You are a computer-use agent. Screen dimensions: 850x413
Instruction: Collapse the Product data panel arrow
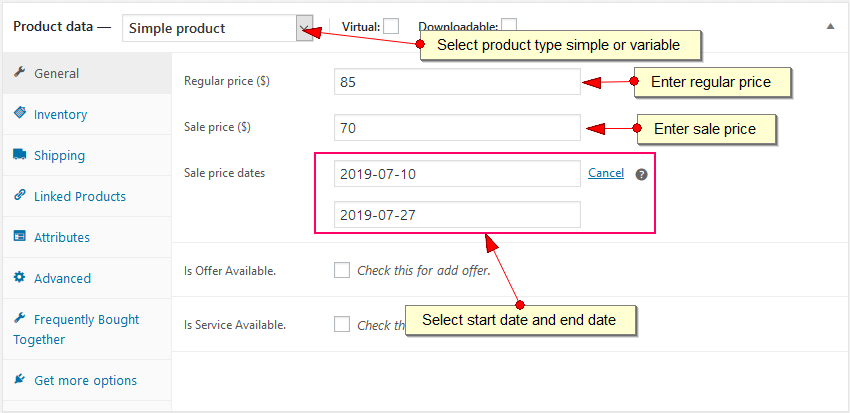pyautogui.click(x=830, y=26)
